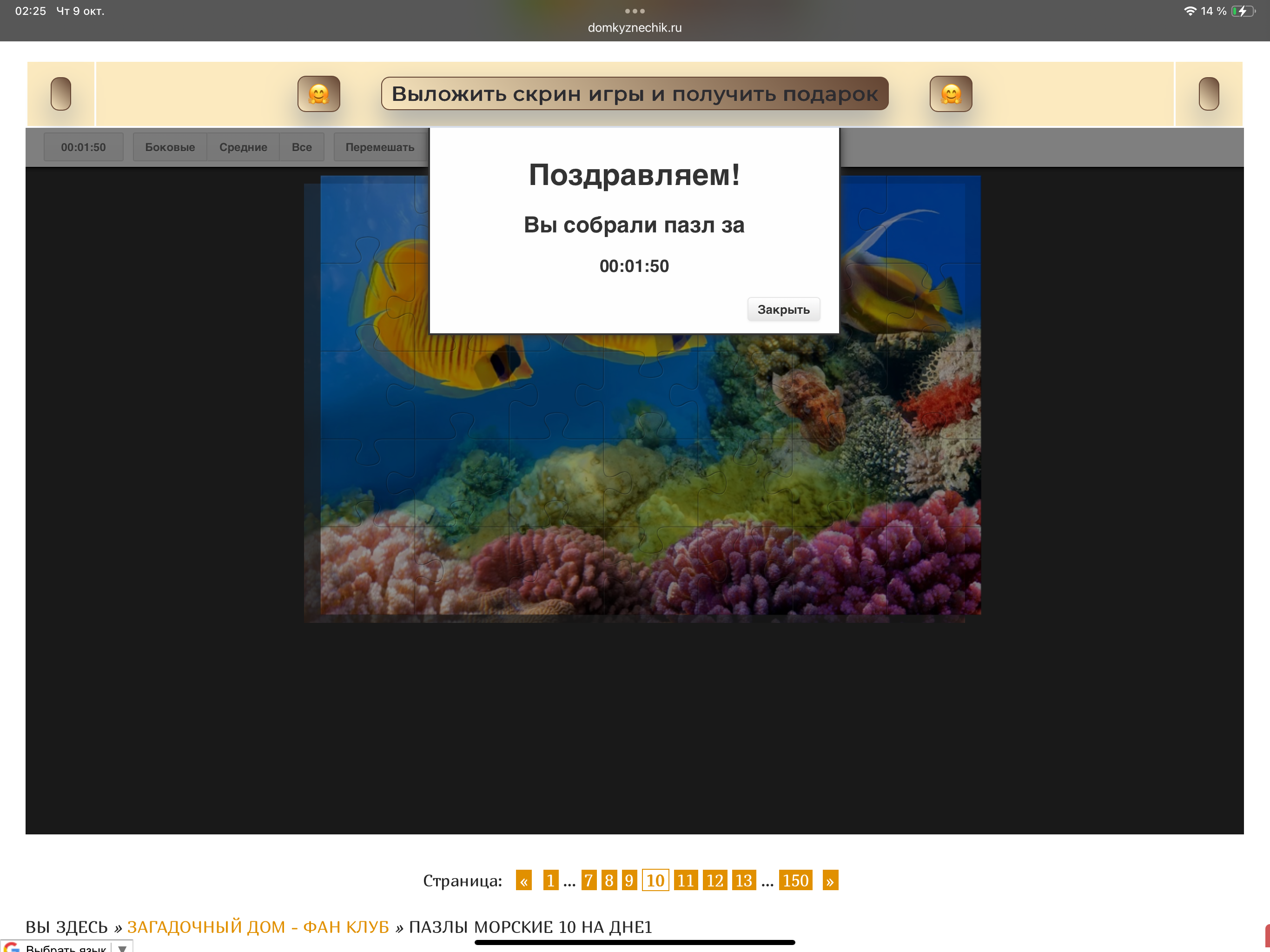Select the Все pieces filter

coord(301,147)
